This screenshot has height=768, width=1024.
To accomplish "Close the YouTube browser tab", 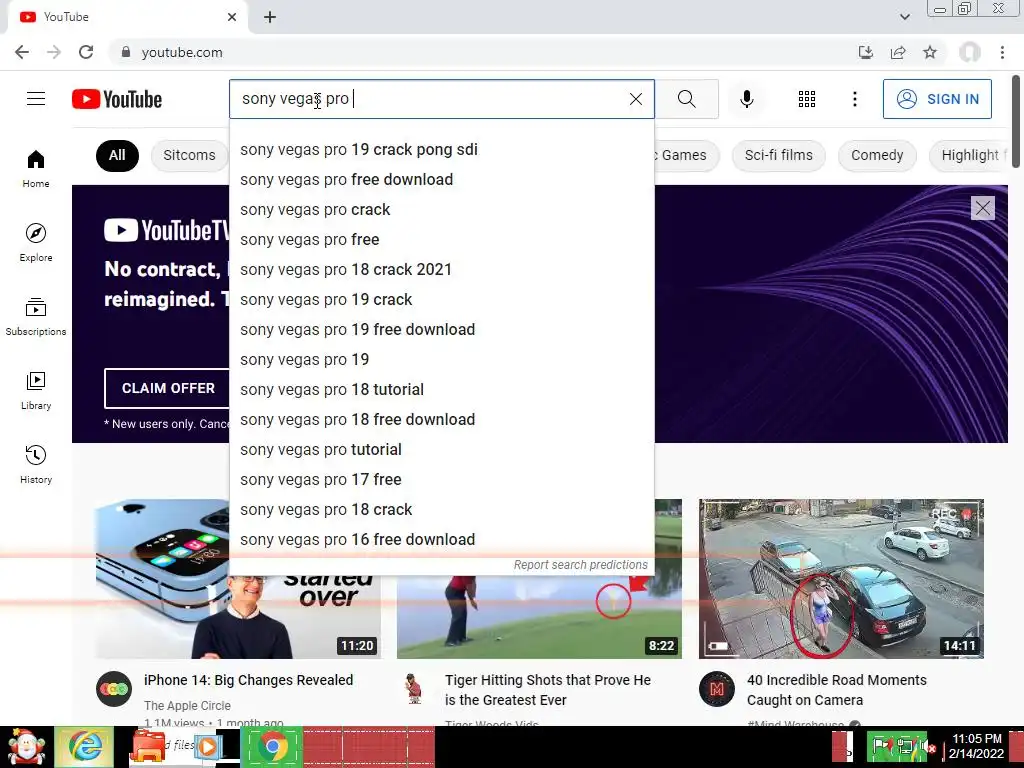I will pos(232,17).
